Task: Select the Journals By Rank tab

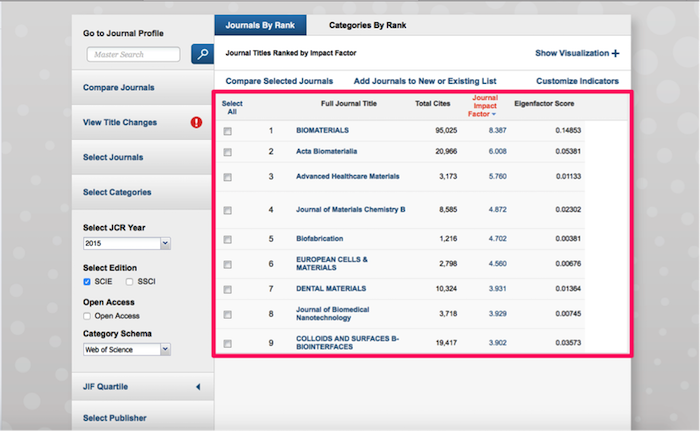Action: click(256, 25)
